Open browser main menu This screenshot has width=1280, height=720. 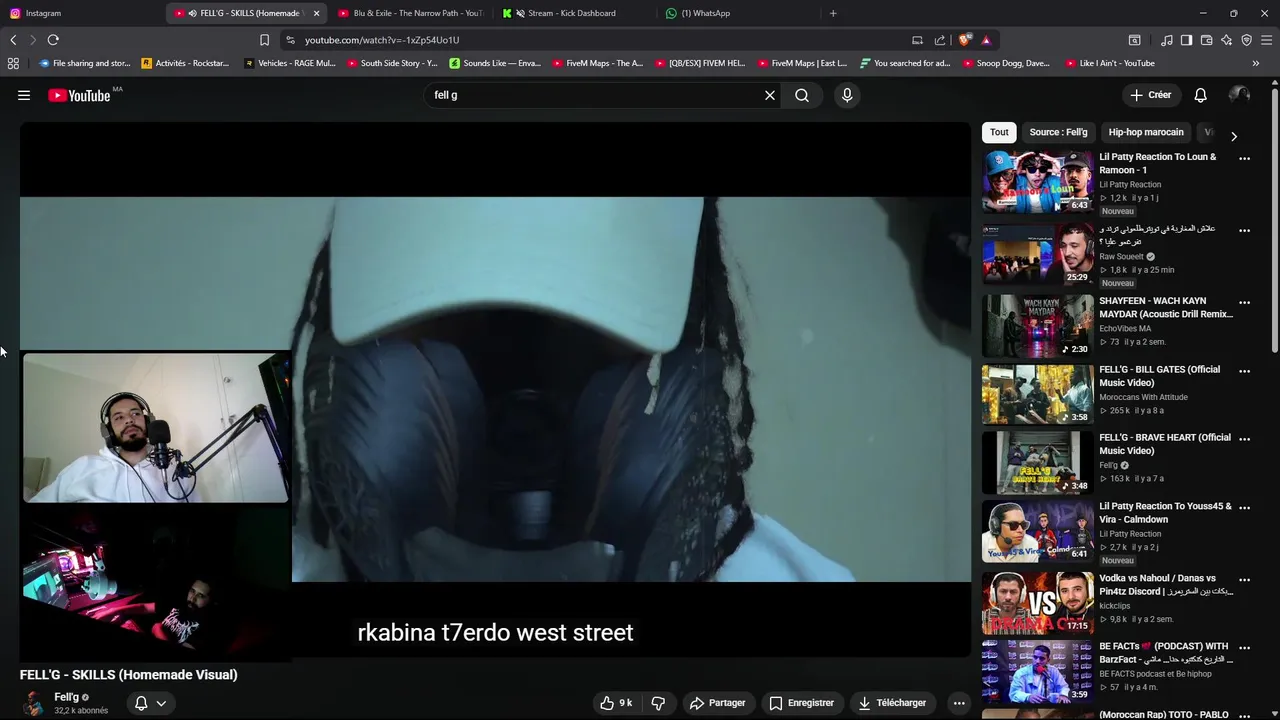(x=1266, y=40)
